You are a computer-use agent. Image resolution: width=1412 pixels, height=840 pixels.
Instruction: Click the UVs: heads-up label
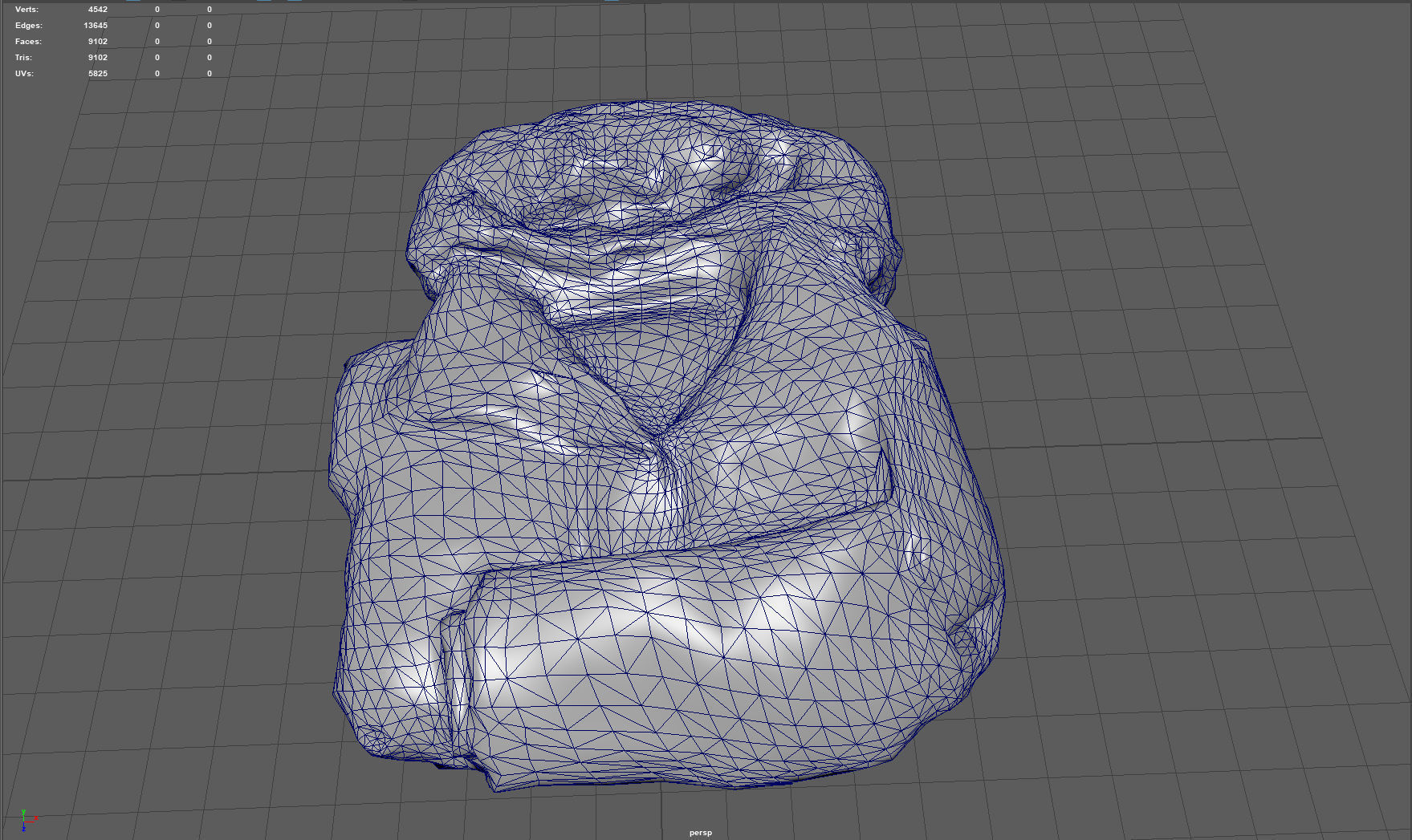(x=24, y=74)
